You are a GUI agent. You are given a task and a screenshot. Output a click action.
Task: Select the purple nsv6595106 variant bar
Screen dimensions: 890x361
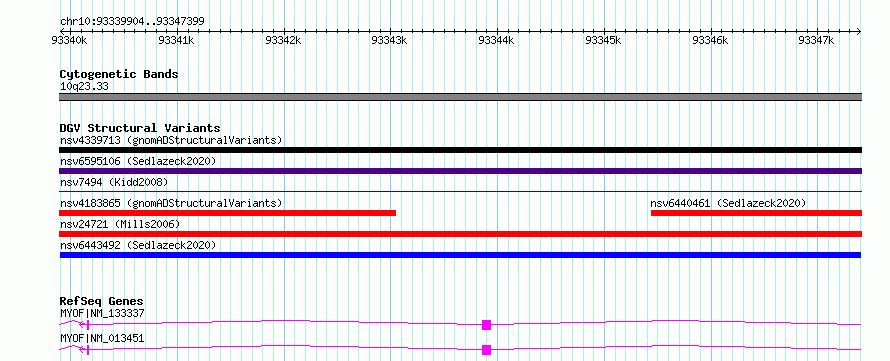click(x=460, y=171)
